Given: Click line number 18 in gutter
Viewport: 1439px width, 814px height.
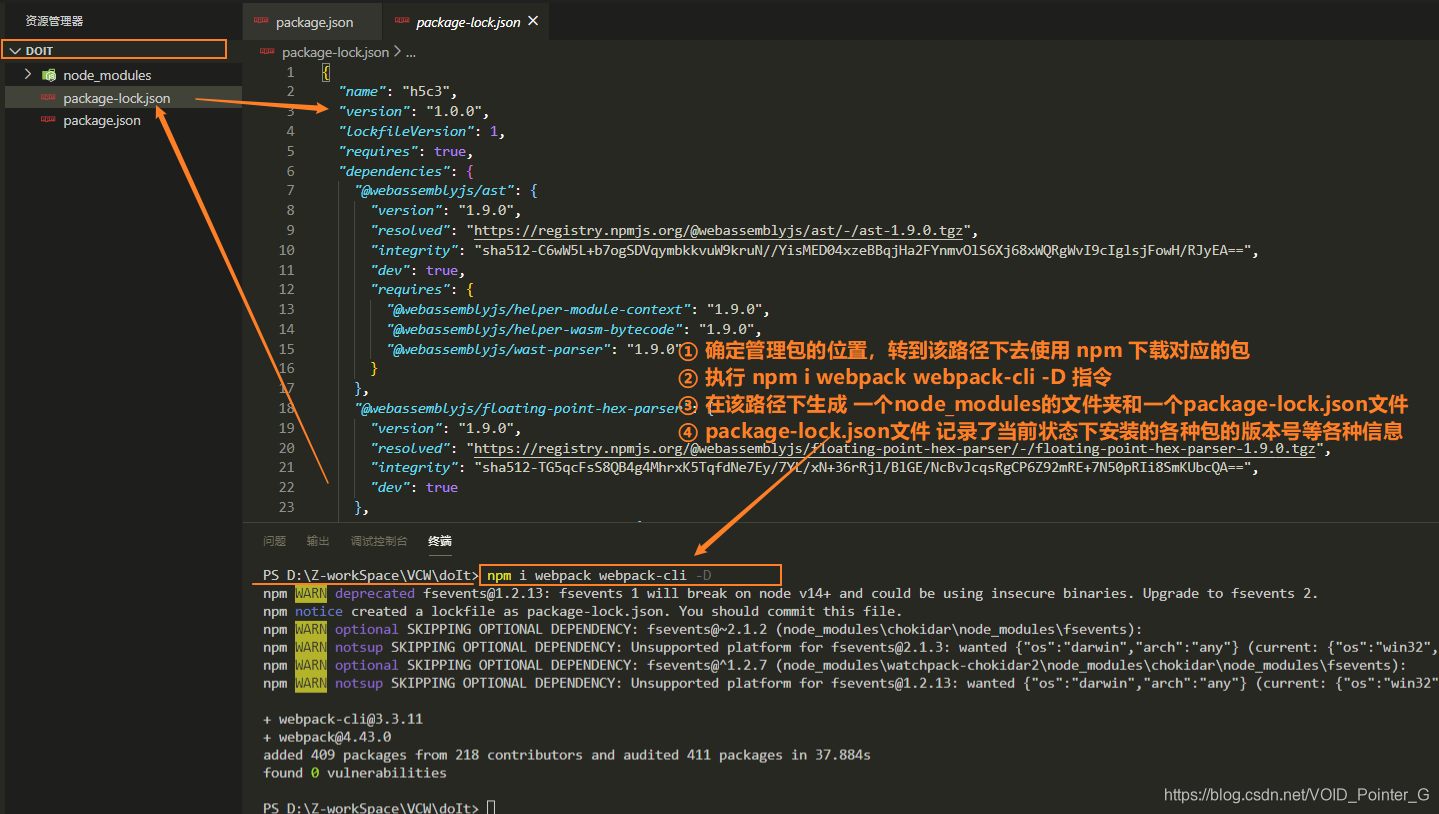Looking at the screenshot, I should (x=287, y=408).
